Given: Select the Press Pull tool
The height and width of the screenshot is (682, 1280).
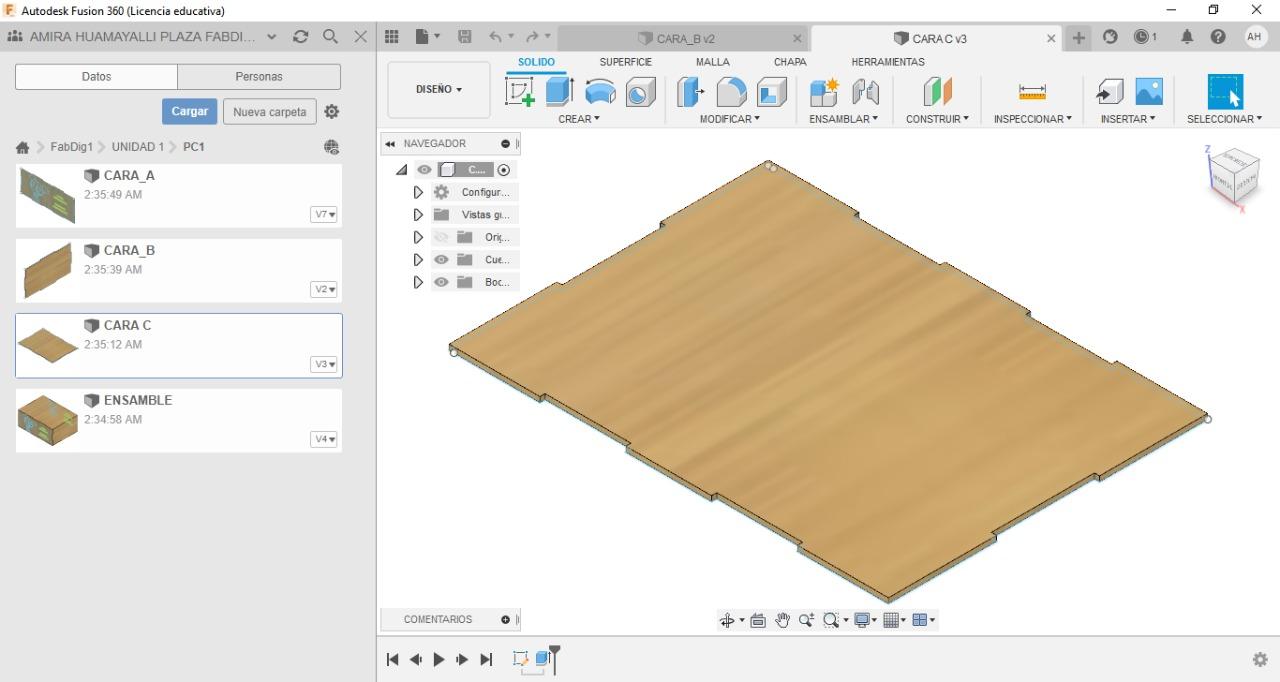Looking at the screenshot, I should [x=691, y=92].
